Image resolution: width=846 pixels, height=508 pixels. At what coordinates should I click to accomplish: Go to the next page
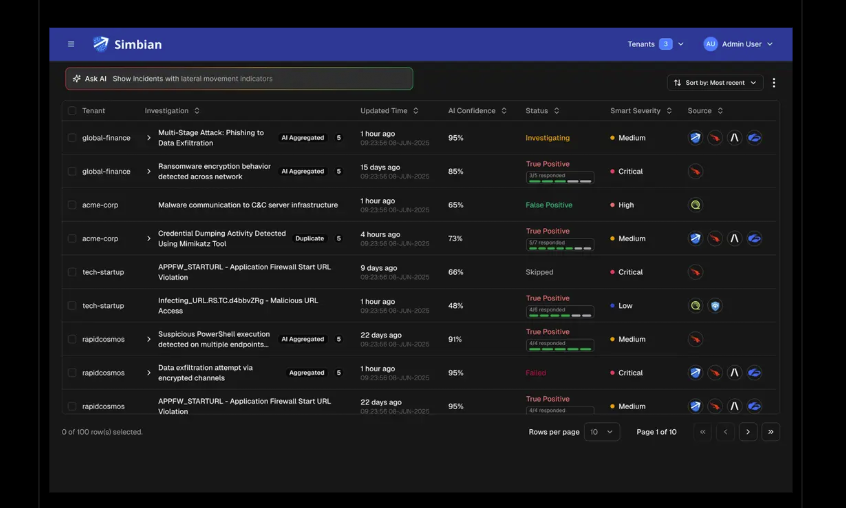click(x=748, y=432)
